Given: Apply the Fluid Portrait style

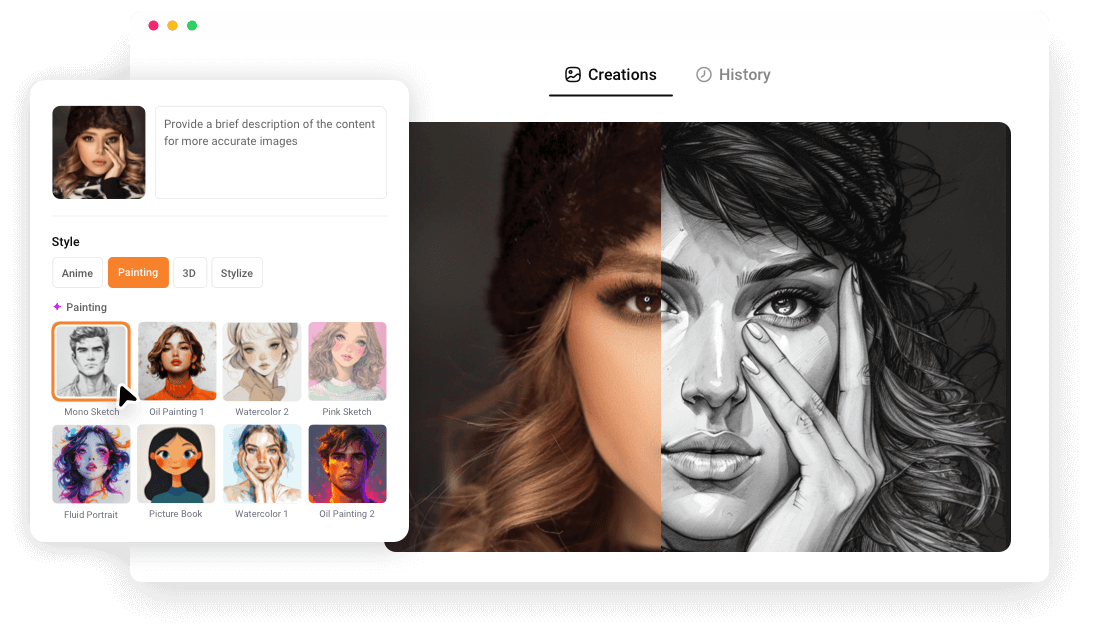Looking at the screenshot, I should (x=91, y=464).
